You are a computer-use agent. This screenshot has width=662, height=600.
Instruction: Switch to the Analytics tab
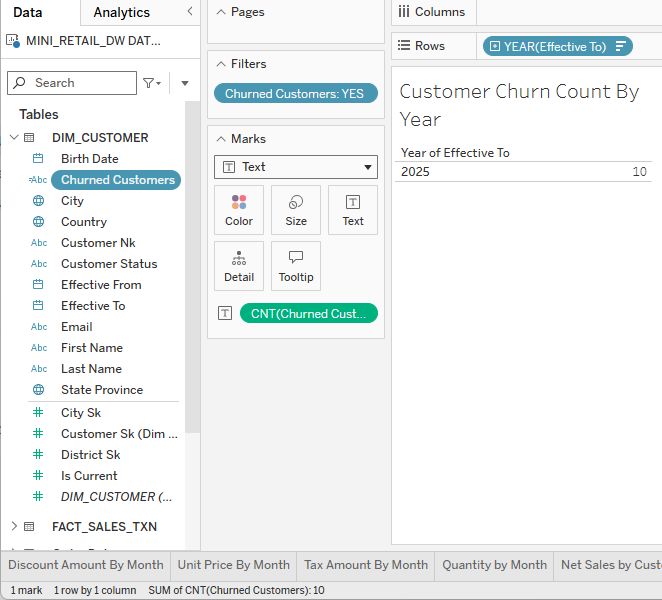[x=121, y=13]
